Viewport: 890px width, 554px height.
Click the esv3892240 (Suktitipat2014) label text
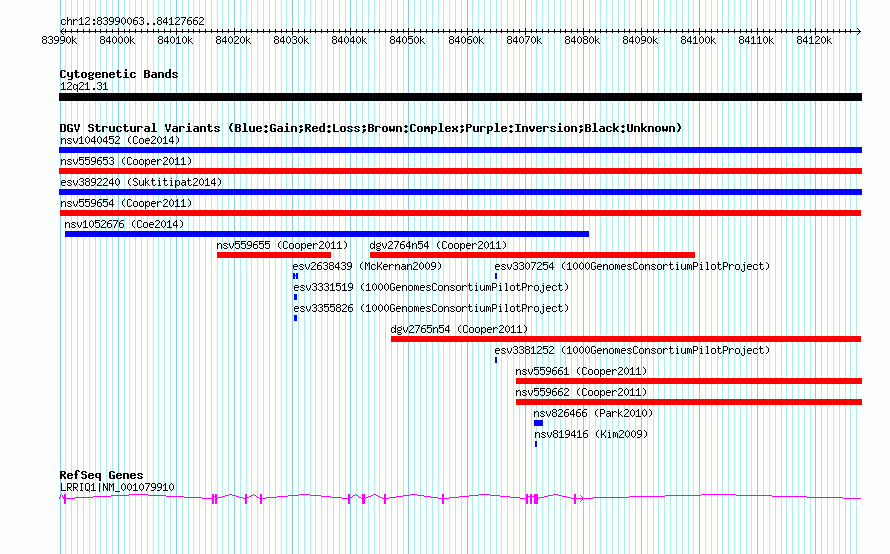click(141, 182)
